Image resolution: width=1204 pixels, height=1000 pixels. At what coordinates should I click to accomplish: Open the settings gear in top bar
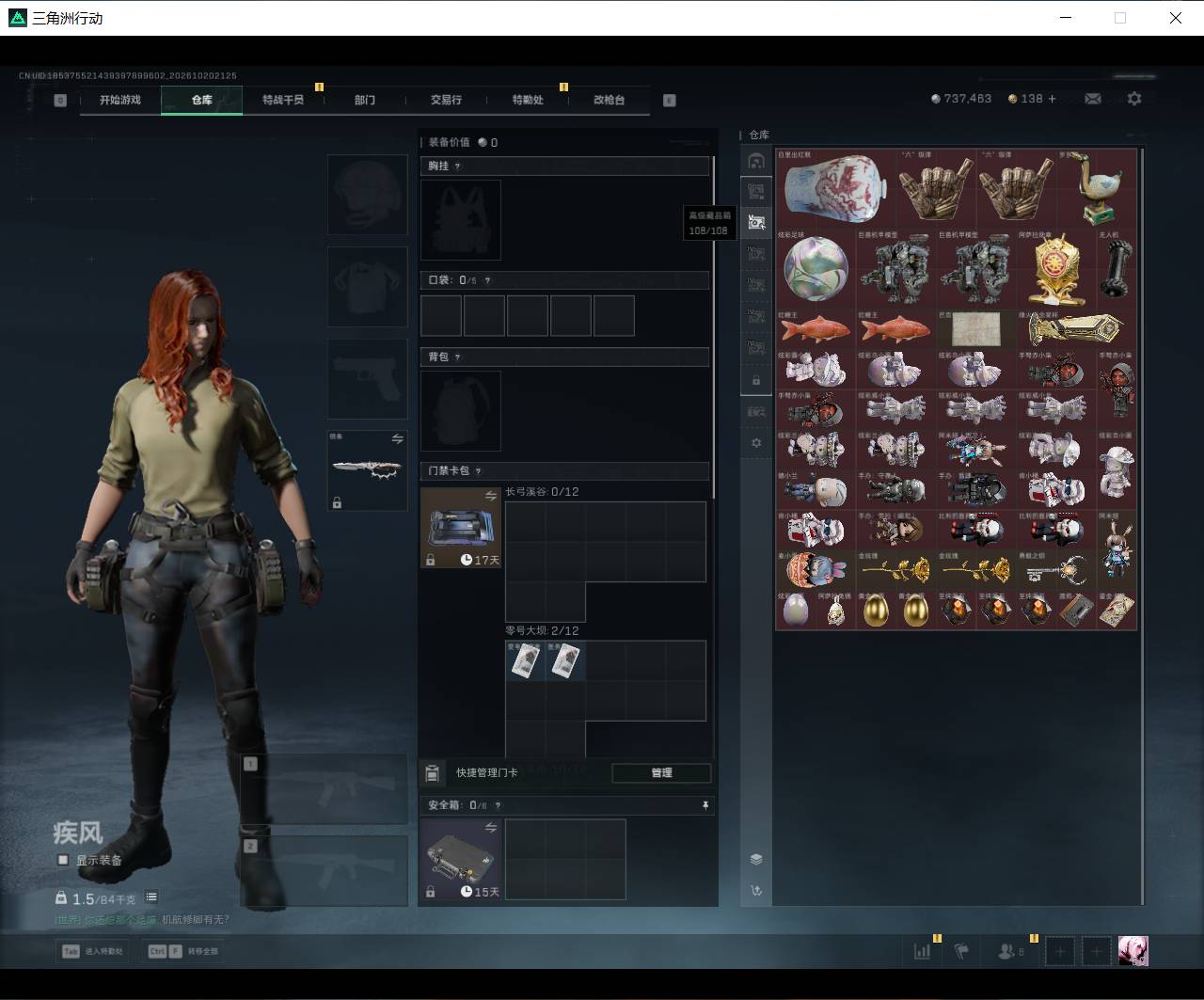[1134, 99]
